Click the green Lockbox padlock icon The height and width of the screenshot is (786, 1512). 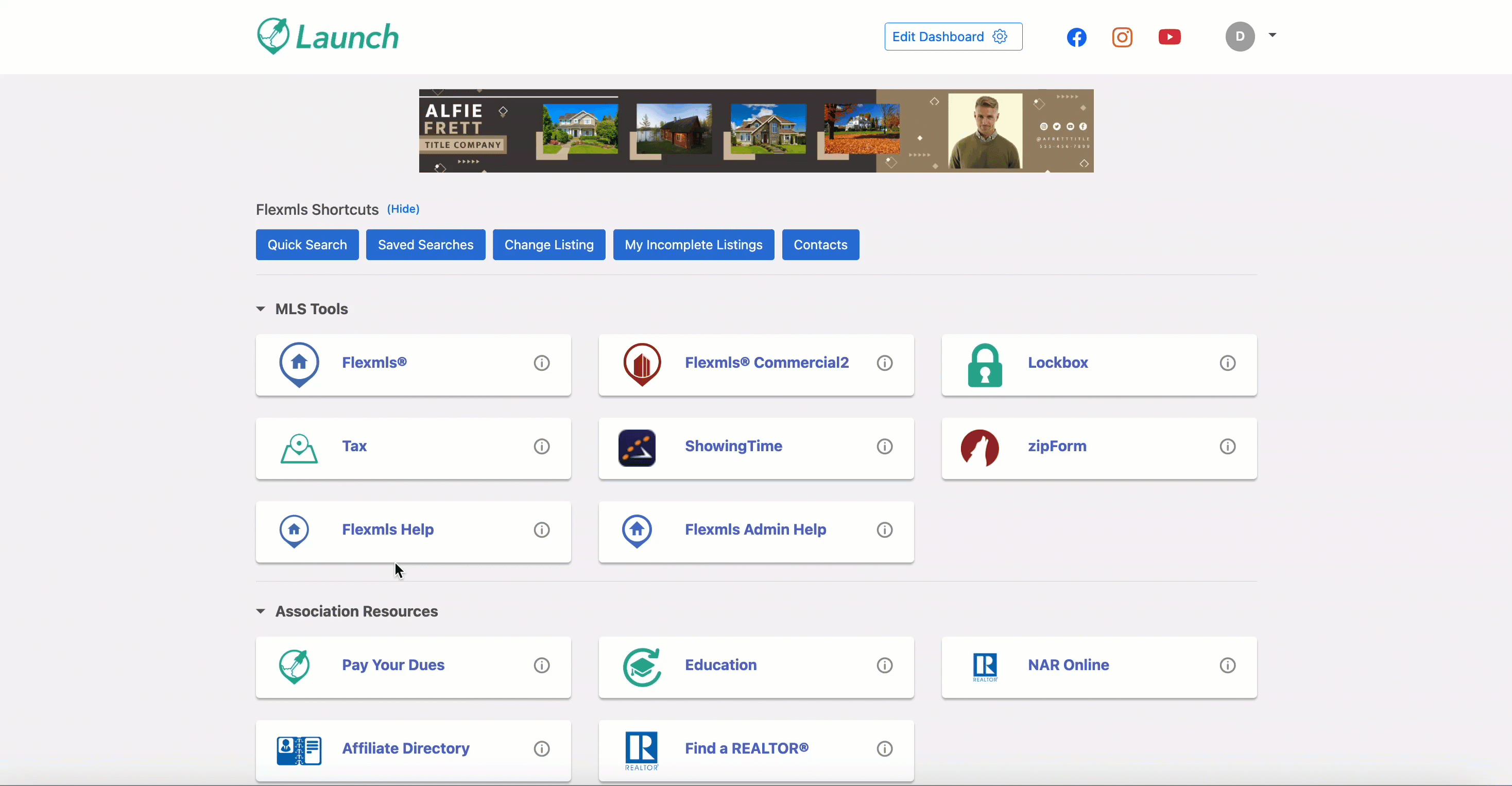(985, 365)
